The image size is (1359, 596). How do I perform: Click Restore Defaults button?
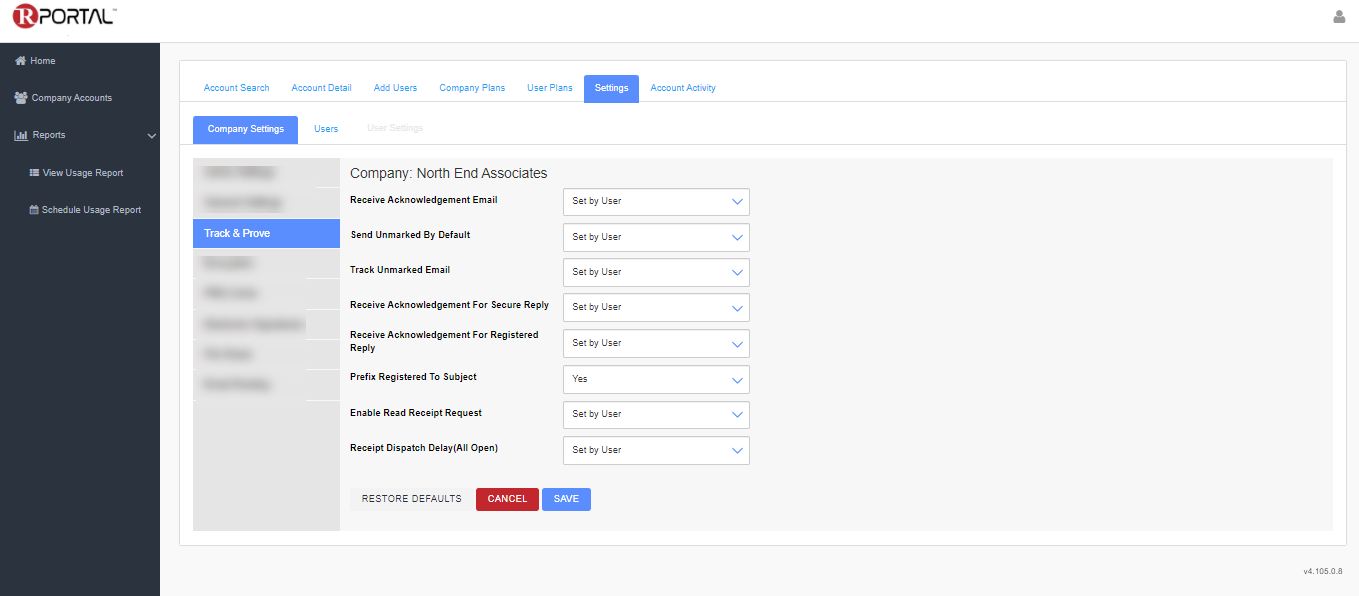(x=411, y=499)
